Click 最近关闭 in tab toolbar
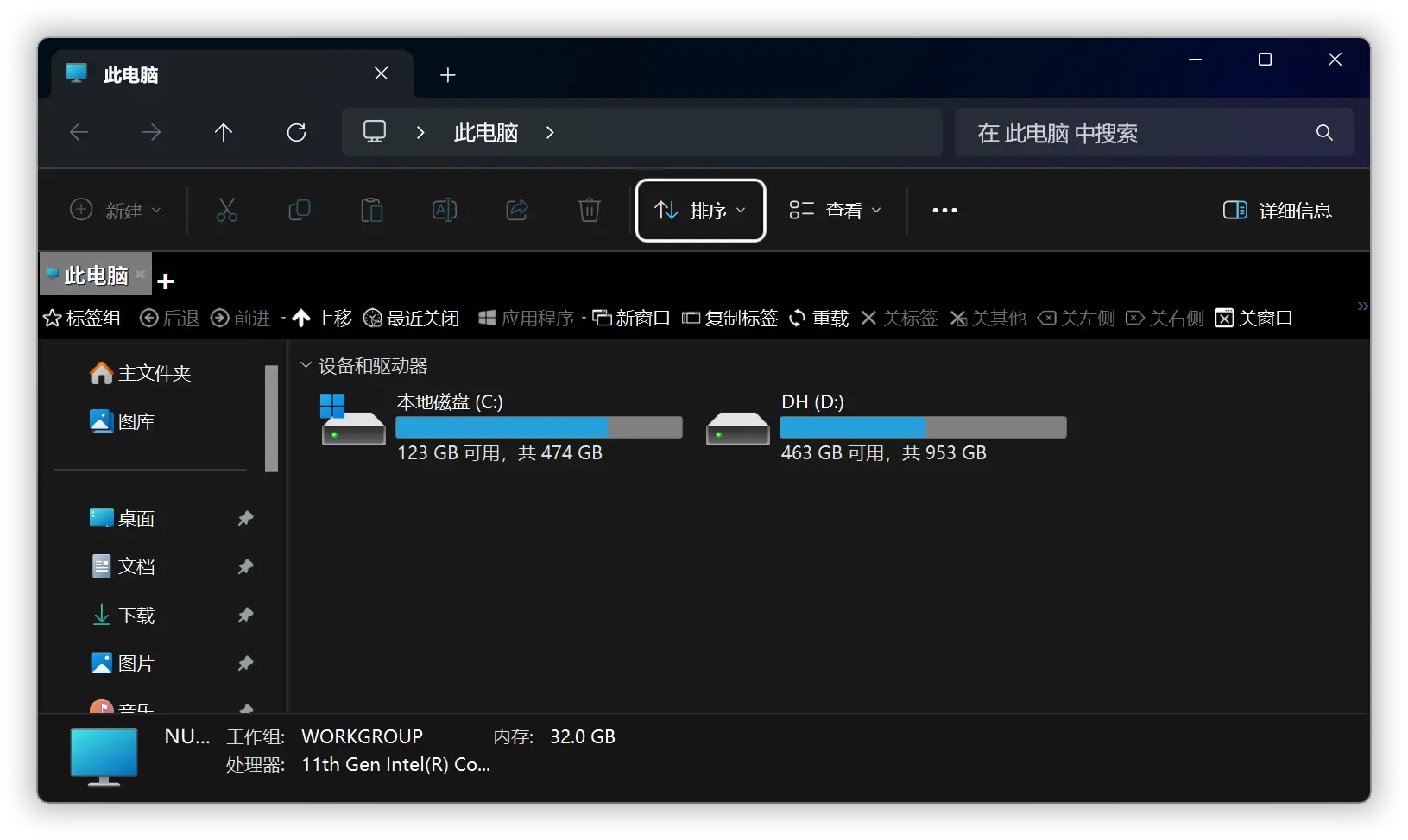1408x840 pixels. point(411,319)
